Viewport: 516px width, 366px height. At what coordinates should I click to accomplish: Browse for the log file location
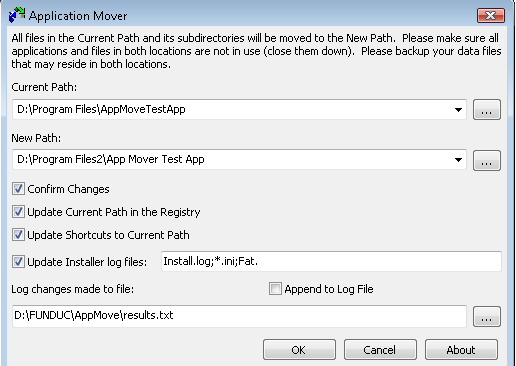click(x=487, y=316)
